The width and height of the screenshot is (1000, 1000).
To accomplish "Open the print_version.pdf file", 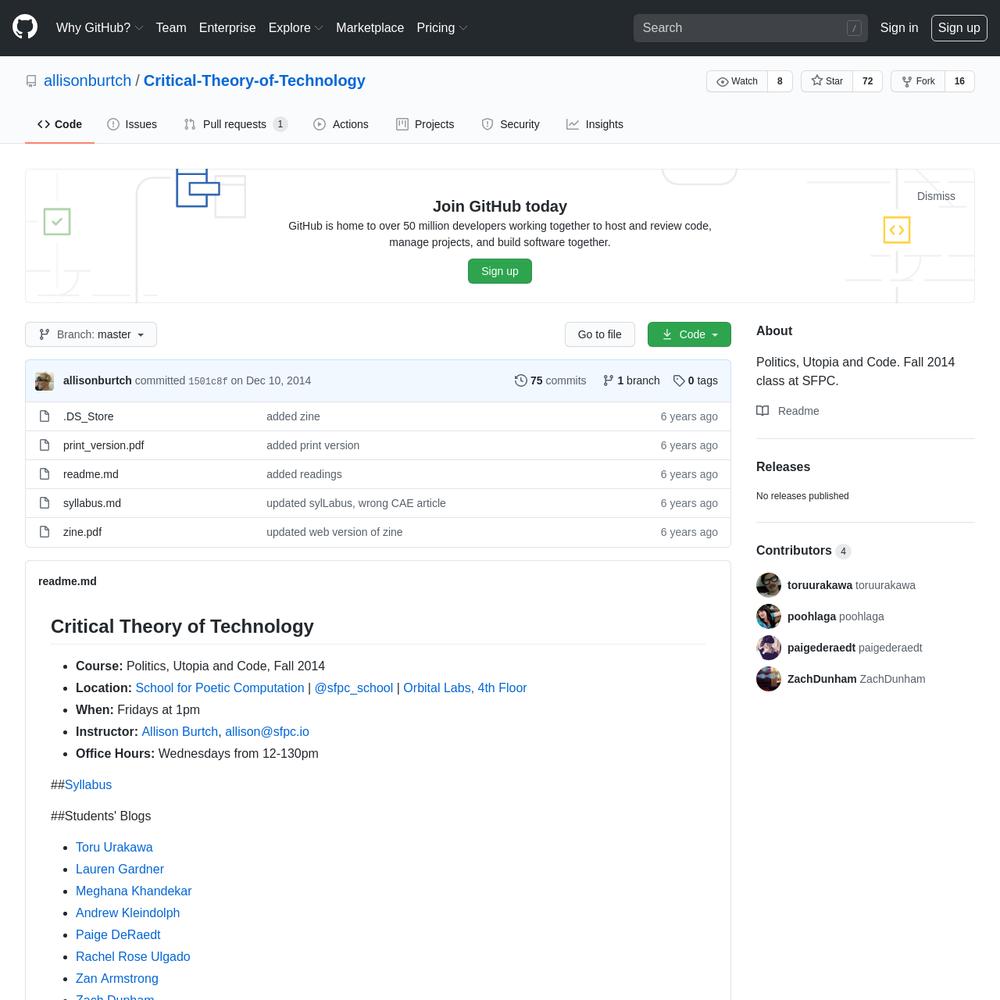I will pos(103,445).
